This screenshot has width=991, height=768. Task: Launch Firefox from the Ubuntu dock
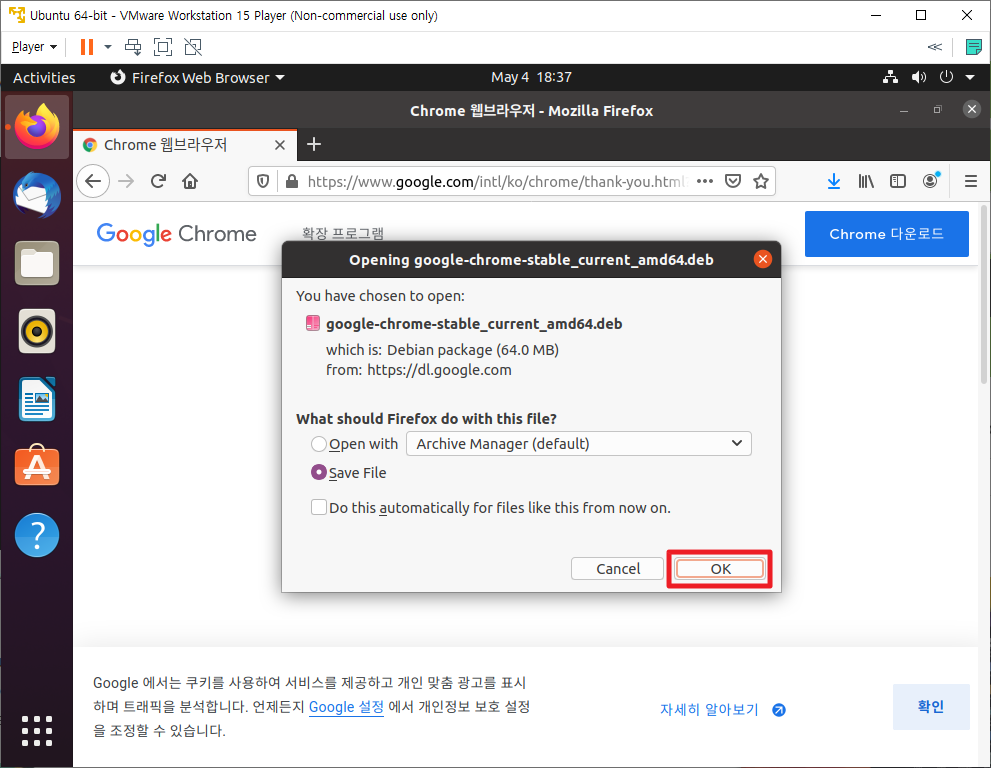tap(37, 126)
